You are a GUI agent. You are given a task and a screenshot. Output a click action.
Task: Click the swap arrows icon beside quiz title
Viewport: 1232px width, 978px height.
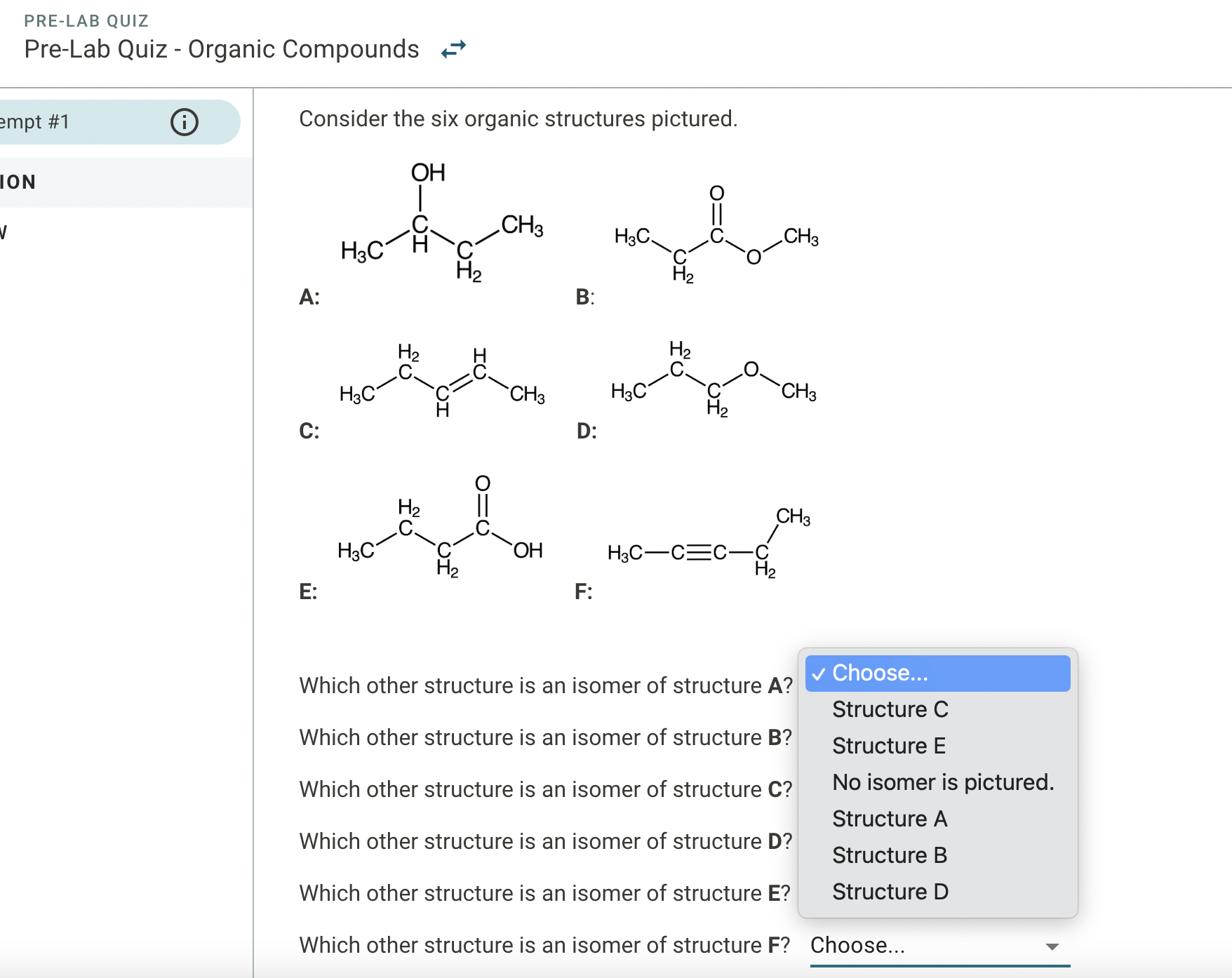[453, 49]
